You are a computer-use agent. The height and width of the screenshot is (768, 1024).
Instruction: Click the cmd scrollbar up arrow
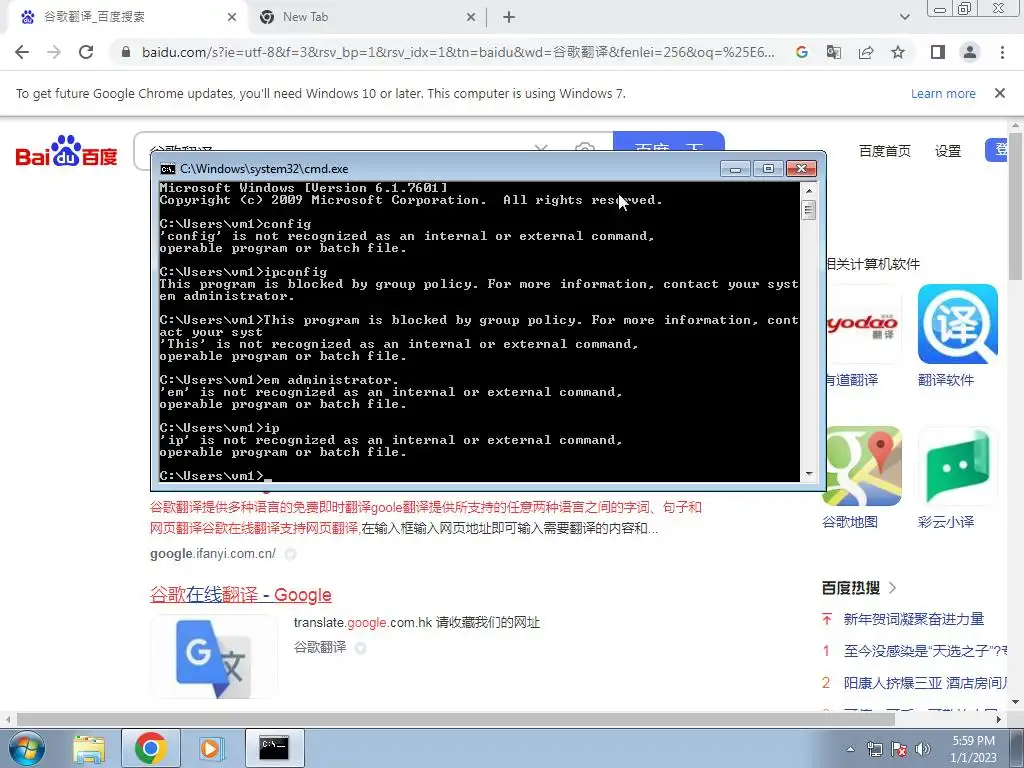coord(808,191)
